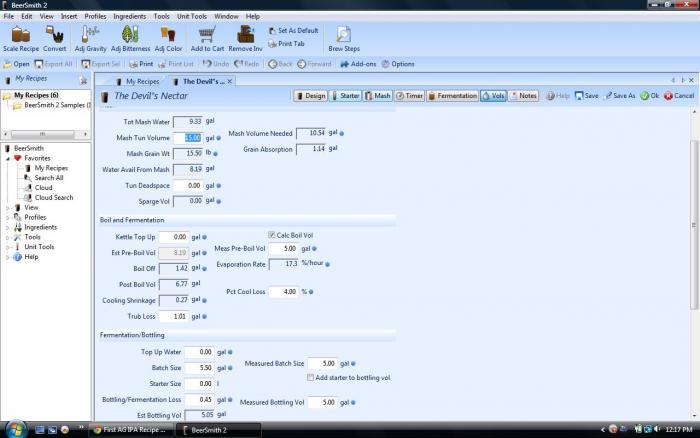Switch to the Mash recipe tab
The image size is (700, 438).
(x=378, y=96)
